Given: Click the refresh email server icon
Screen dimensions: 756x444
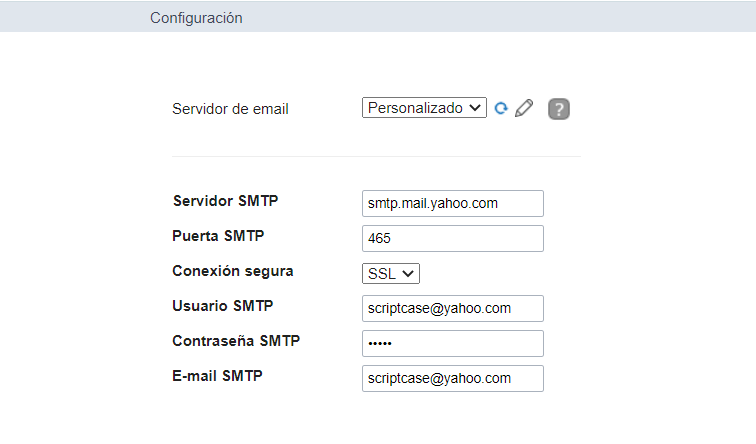Looking at the screenshot, I should [x=501, y=108].
